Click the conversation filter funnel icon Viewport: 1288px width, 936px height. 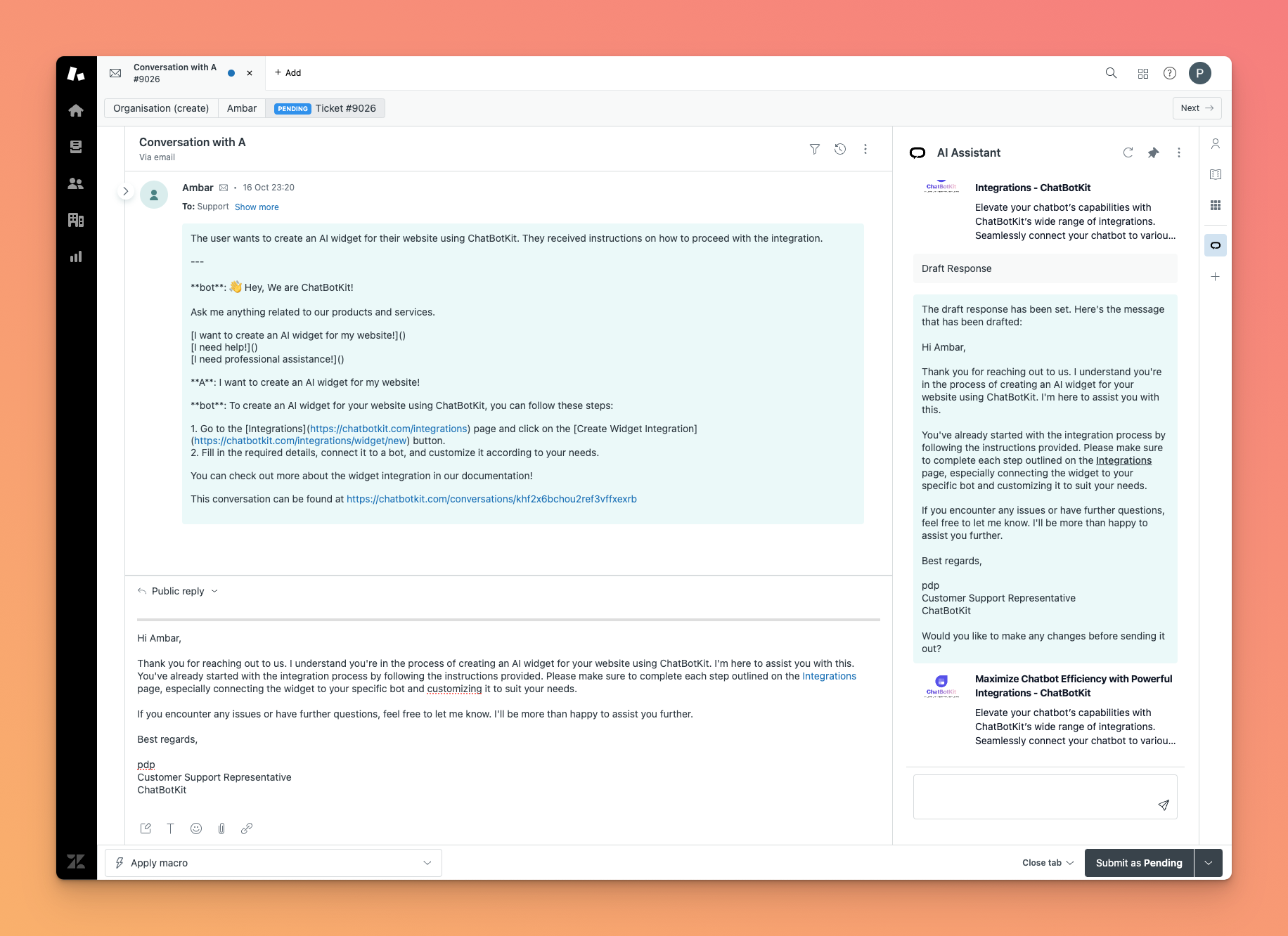pos(814,149)
